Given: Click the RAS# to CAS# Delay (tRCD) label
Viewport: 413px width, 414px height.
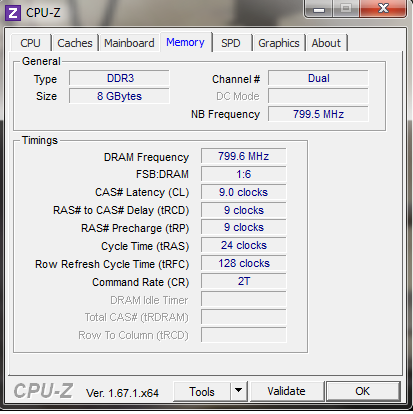Looking at the screenshot, I should tap(121, 210).
